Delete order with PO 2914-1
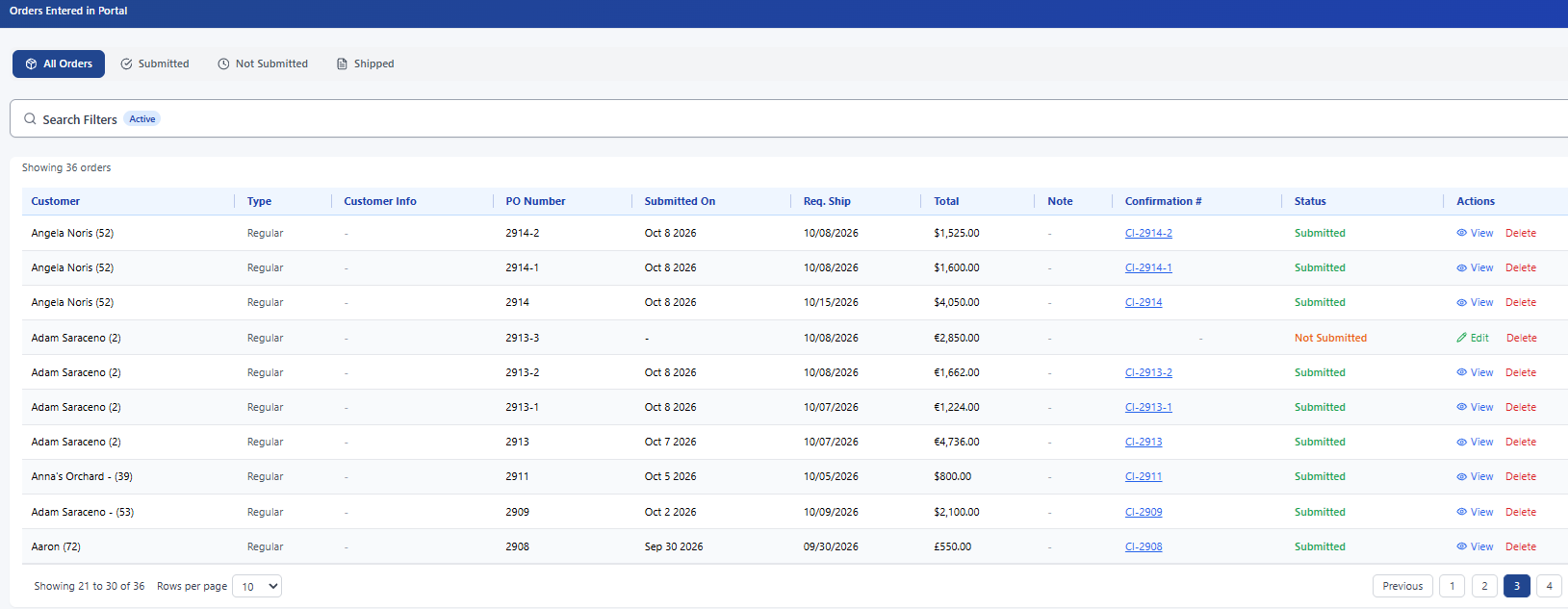 coord(1521,267)
